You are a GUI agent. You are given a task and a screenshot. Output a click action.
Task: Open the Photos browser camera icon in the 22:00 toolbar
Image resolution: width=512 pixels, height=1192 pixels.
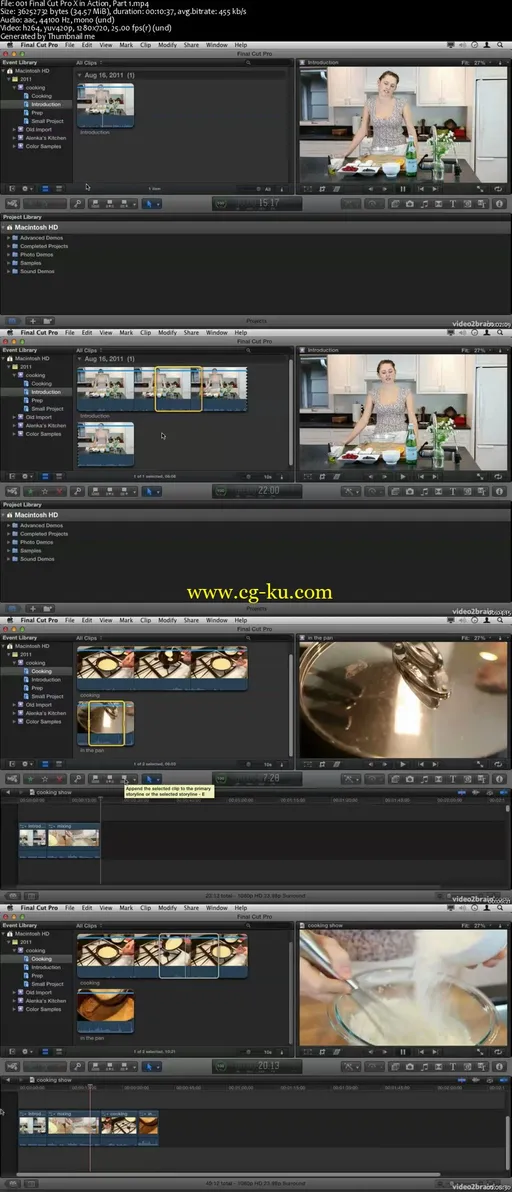409,492
